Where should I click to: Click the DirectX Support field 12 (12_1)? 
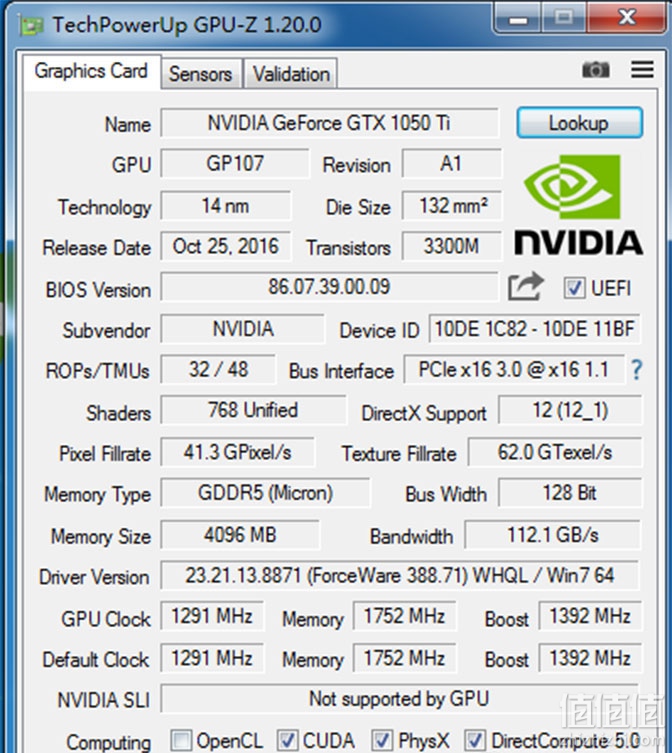570,410
